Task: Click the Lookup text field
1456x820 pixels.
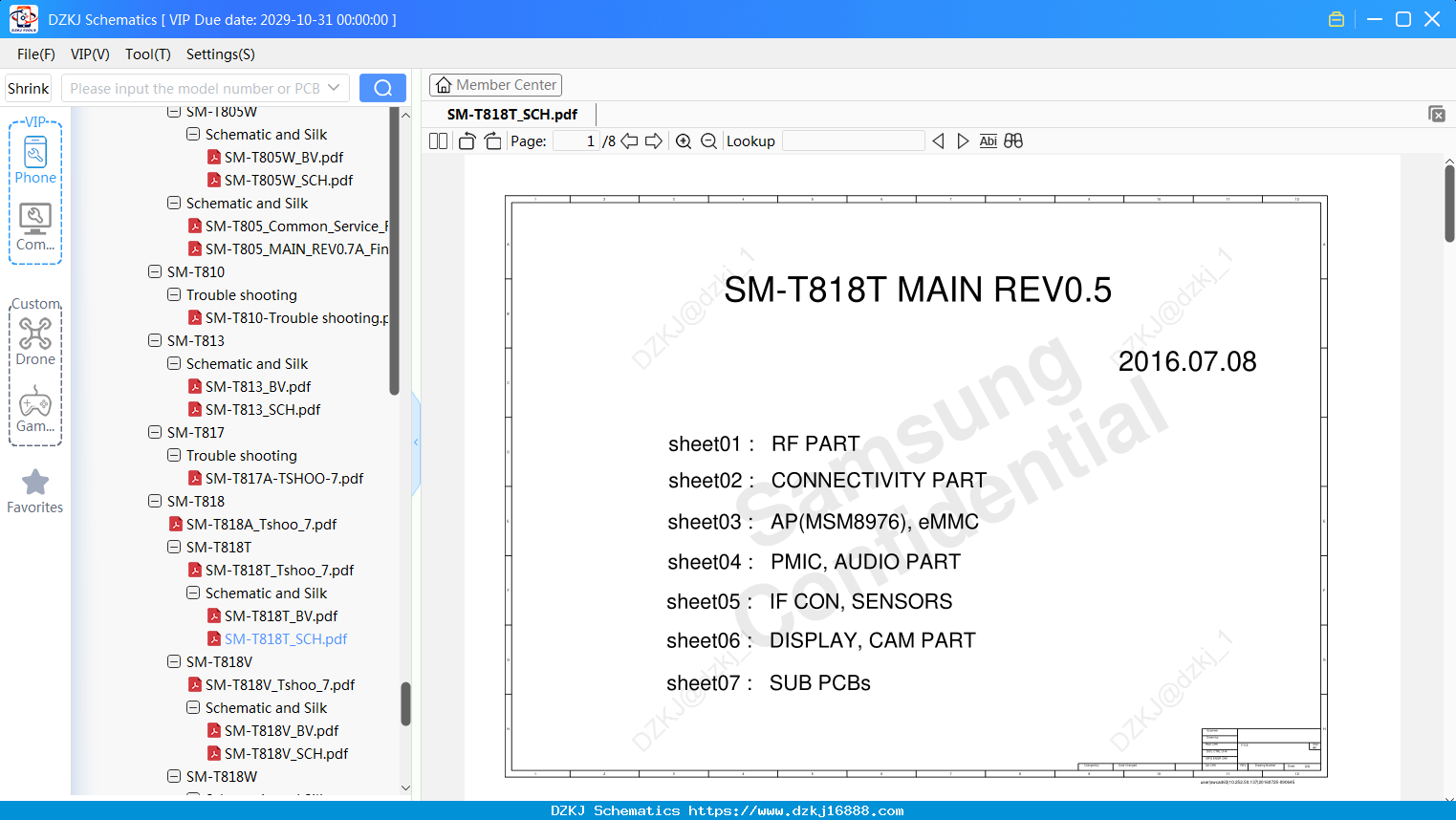Action: [x=854, y=140]
